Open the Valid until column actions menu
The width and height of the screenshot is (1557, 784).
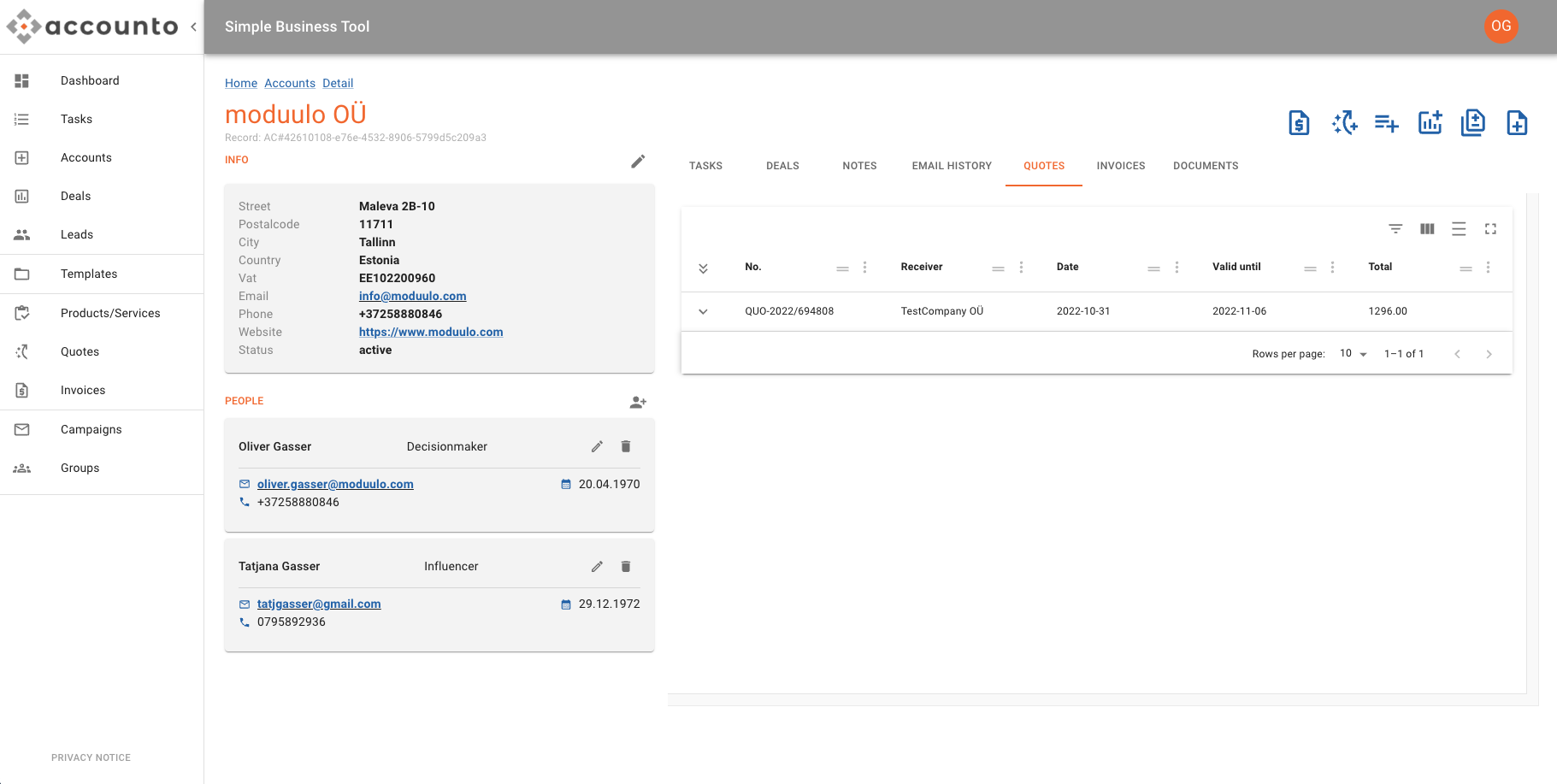click(x=1332, y=268)
